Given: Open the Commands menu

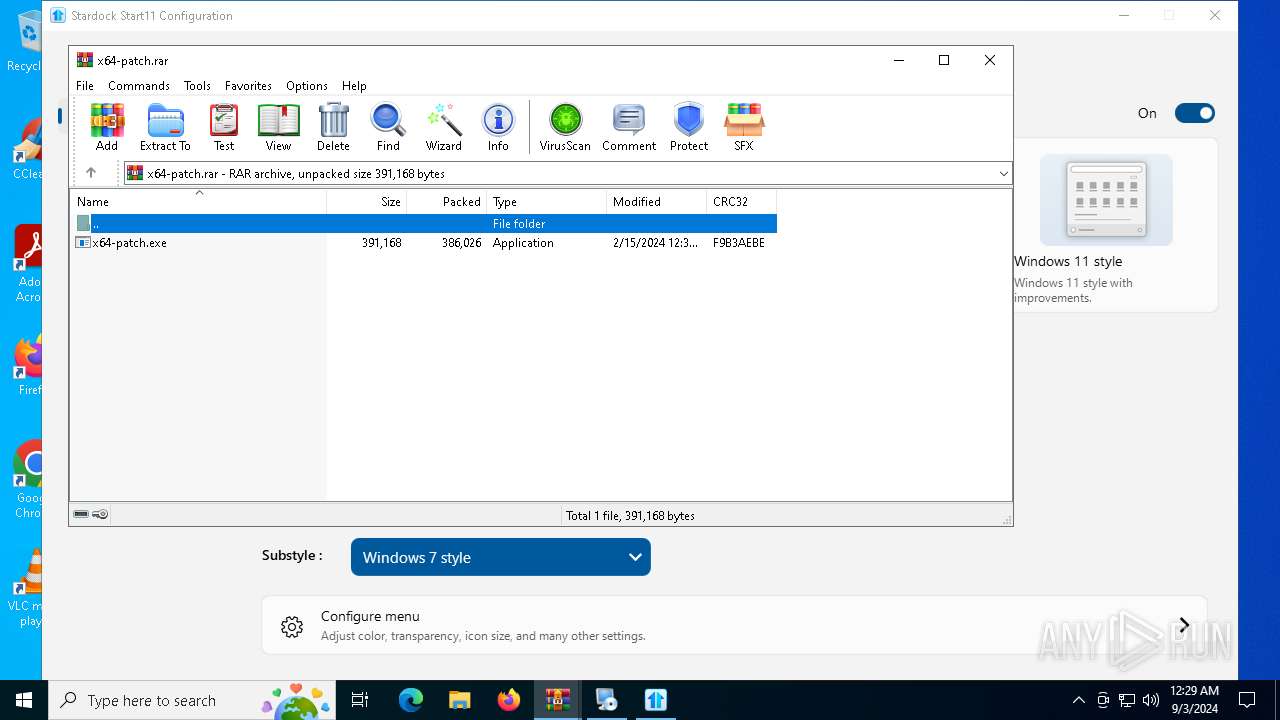Looking at the screenshot, I should coord(139,86).
